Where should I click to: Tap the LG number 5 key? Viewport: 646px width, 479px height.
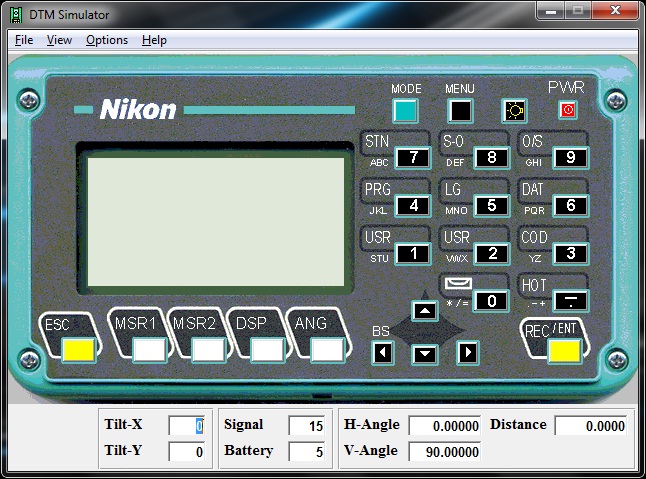[x=492, y=206]
